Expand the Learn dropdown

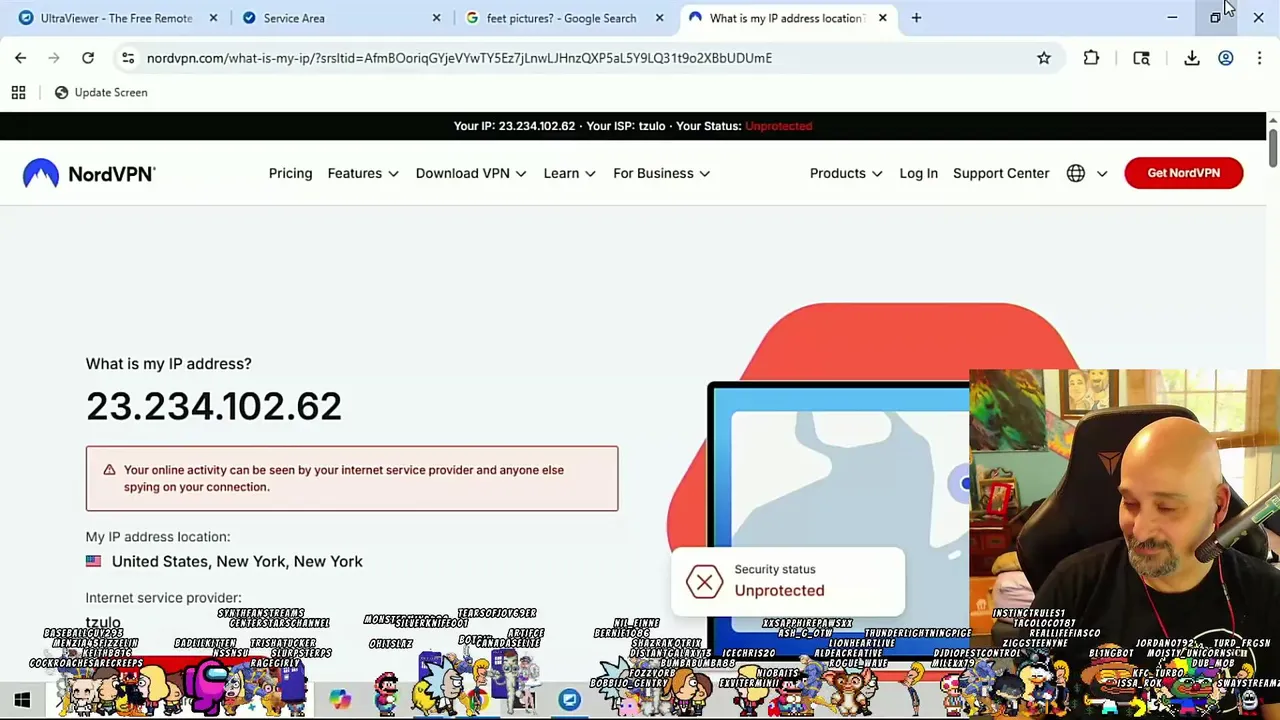570,173
